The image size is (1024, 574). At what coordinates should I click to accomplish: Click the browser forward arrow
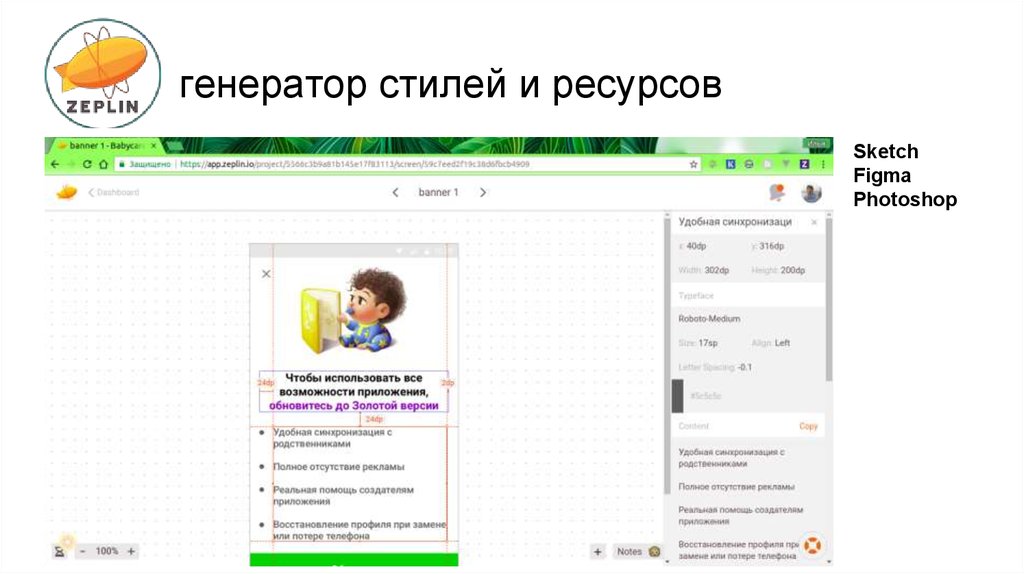coord(71,165)
